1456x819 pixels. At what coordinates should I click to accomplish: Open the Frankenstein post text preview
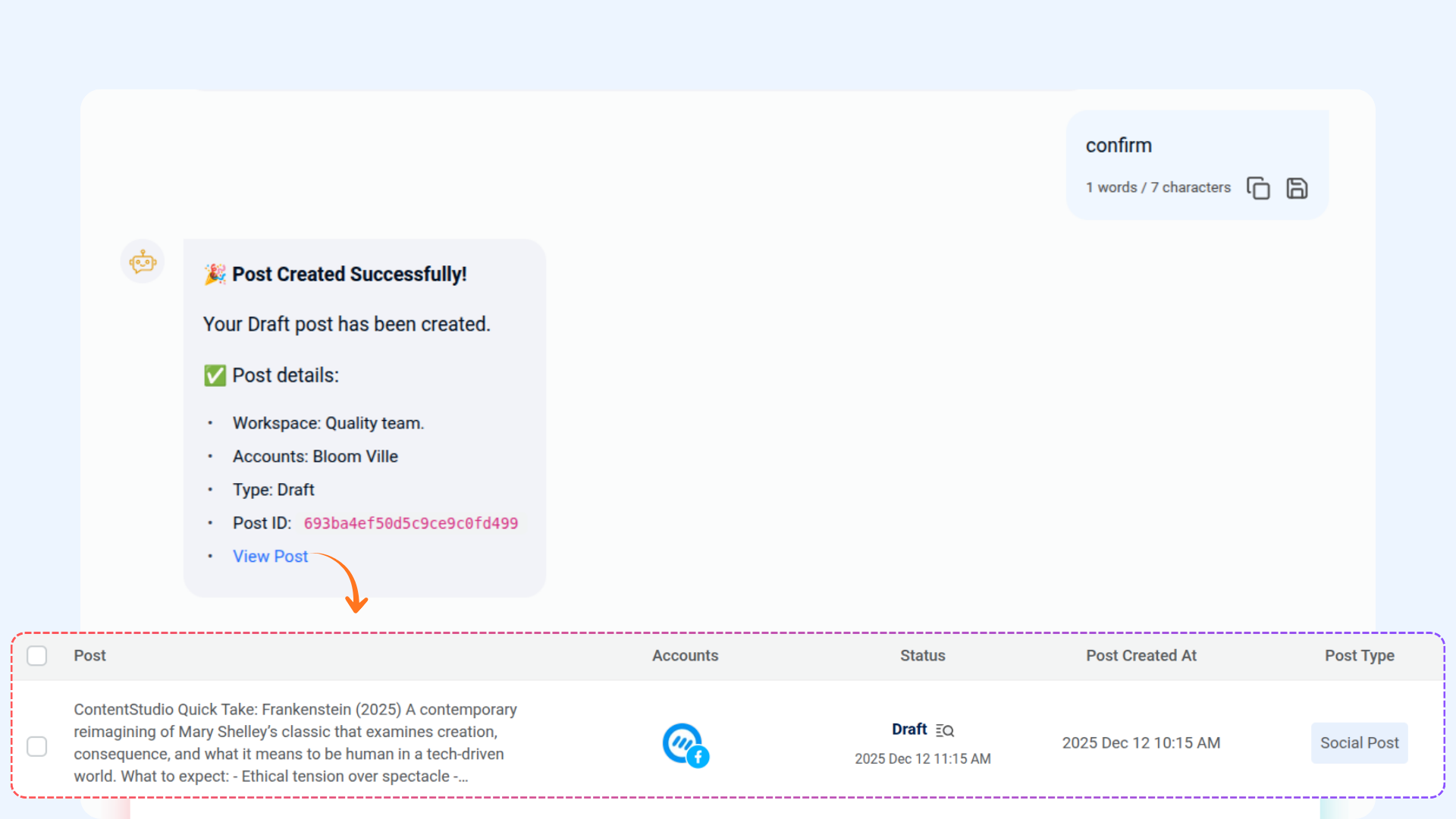296,743
